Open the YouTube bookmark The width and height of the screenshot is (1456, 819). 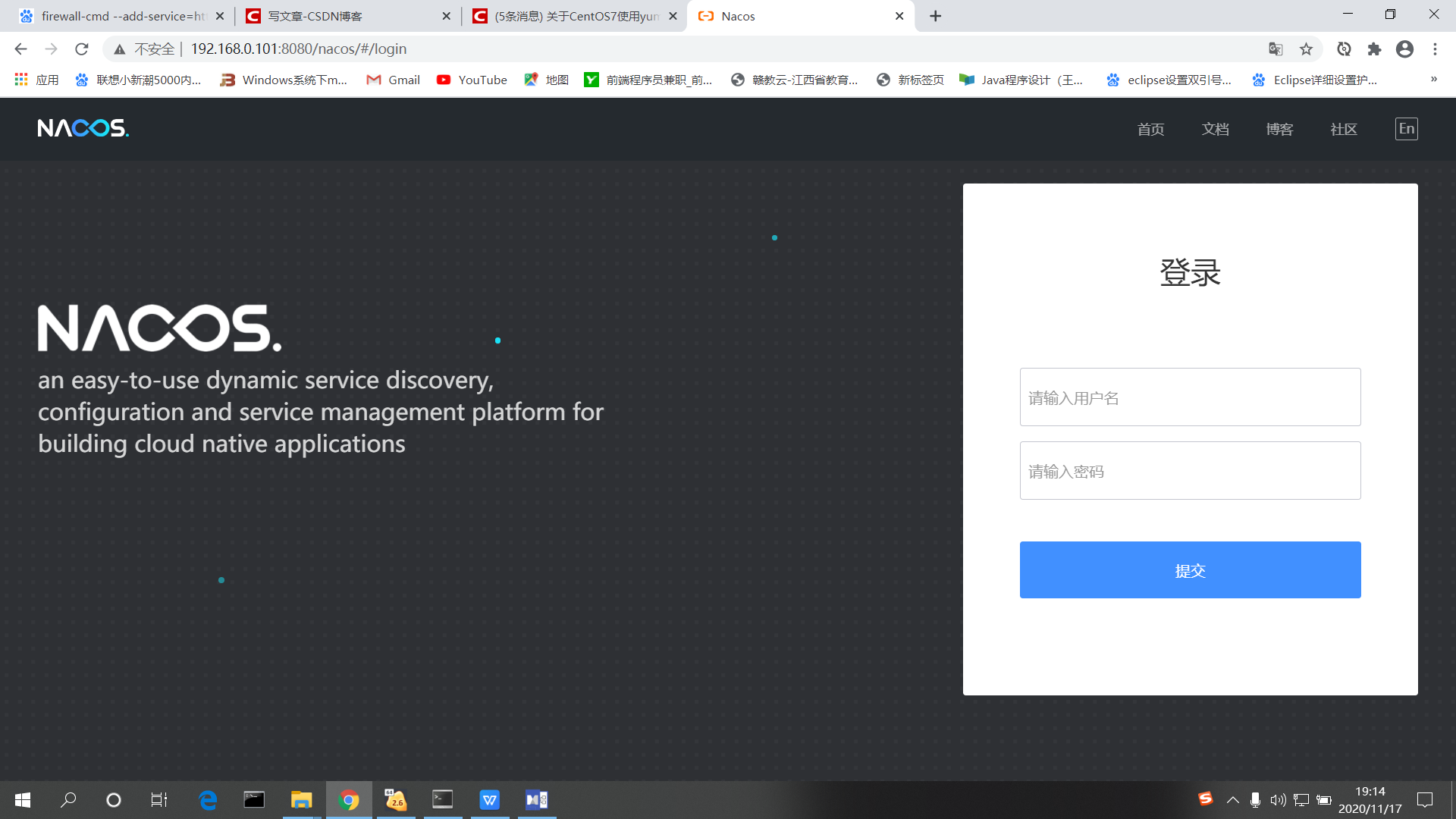click(x=472, y=80)
